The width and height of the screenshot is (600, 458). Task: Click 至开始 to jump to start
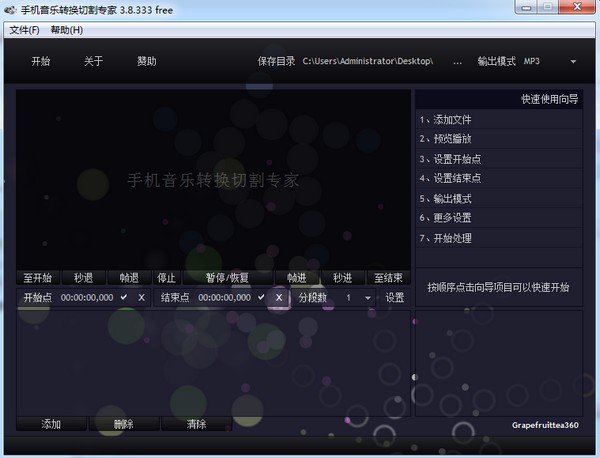point(37,278)
